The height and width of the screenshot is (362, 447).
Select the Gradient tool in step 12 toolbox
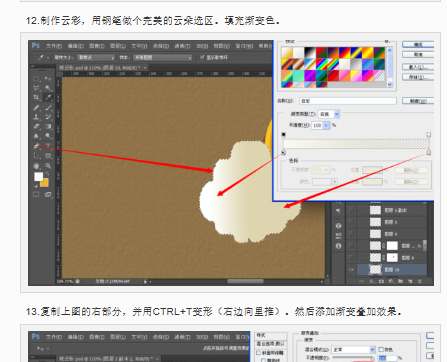48,126
